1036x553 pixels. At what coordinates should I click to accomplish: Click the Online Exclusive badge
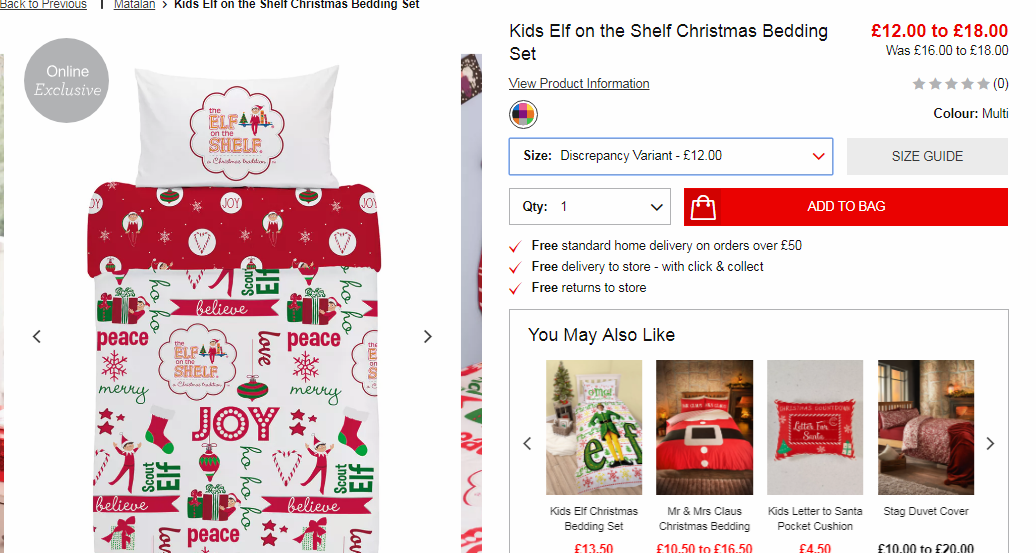pyautogui.click(x=67, y=81)
